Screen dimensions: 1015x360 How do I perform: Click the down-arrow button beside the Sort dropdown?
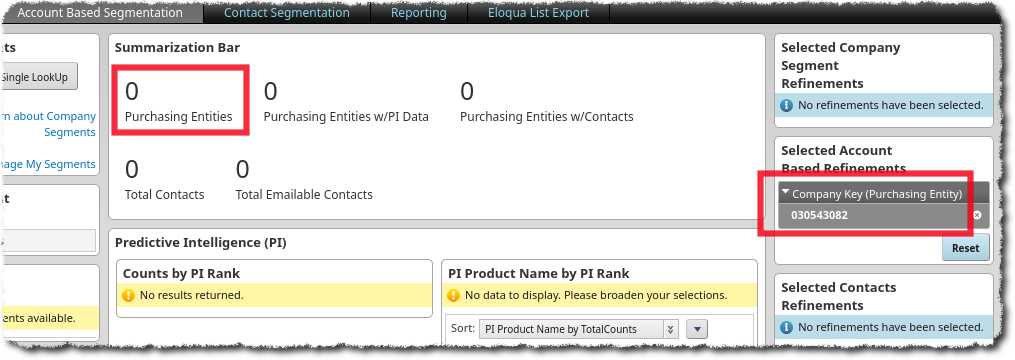coord(697,329)
